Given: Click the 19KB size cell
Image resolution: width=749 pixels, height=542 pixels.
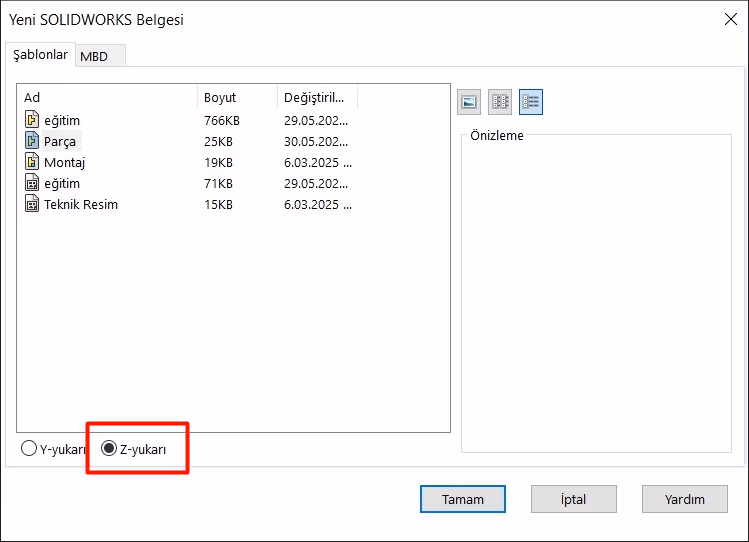Looking at the screenshot, I should [x=218, y=162].
